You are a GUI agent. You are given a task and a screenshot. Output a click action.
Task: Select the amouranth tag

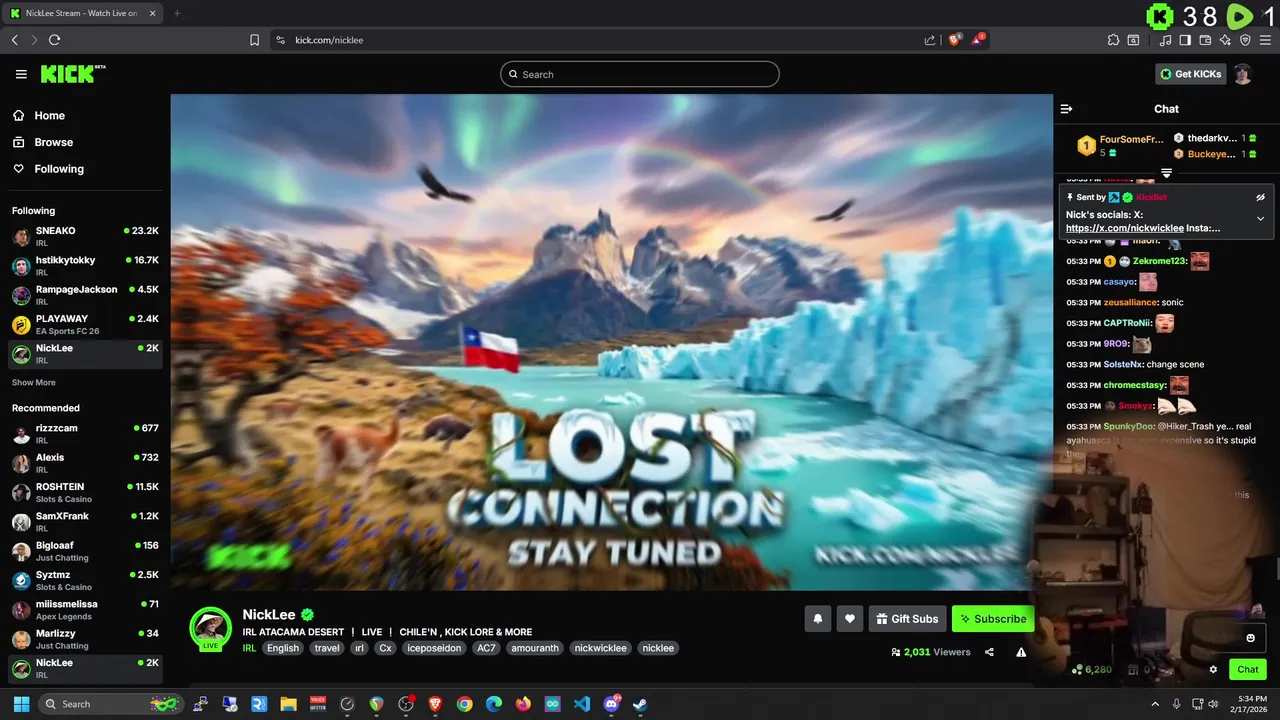535,648
